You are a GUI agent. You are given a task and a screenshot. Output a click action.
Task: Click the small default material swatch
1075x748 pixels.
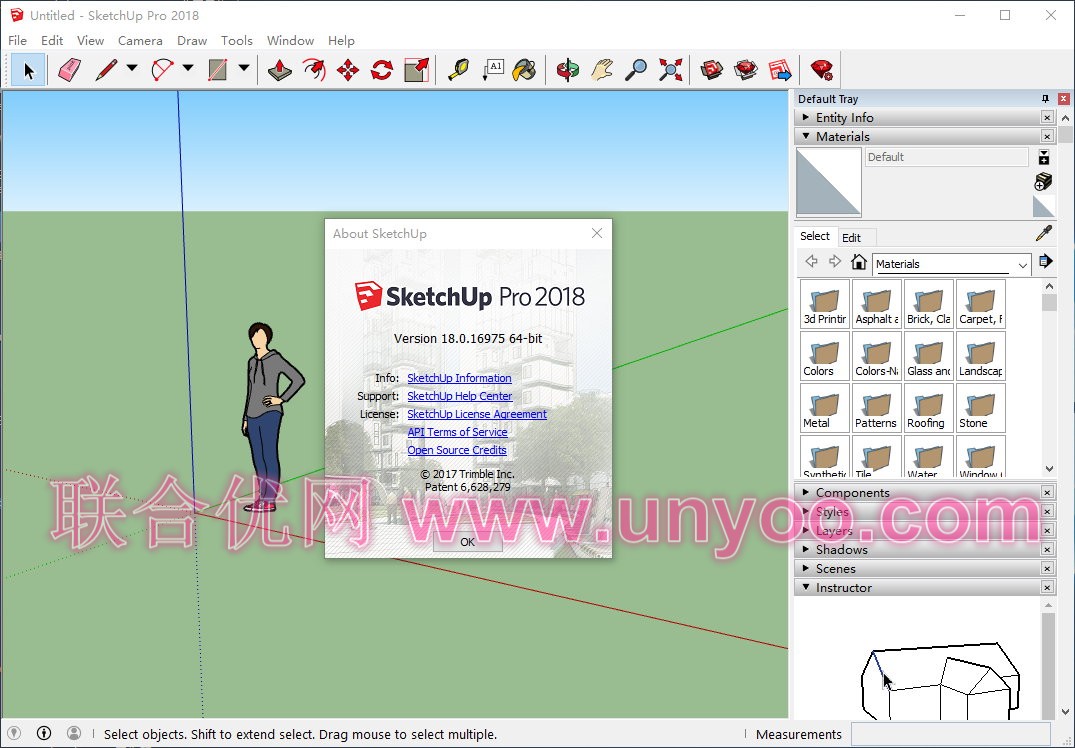pyautogui.click(x=1043, y=206)
